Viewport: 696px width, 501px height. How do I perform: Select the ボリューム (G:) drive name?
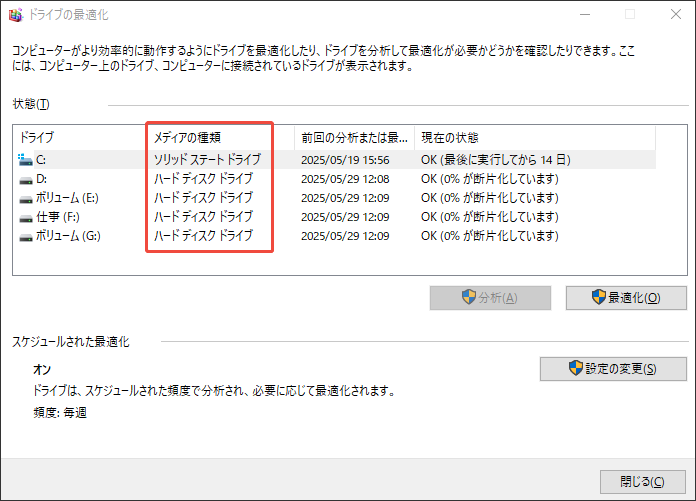point(68,236)
